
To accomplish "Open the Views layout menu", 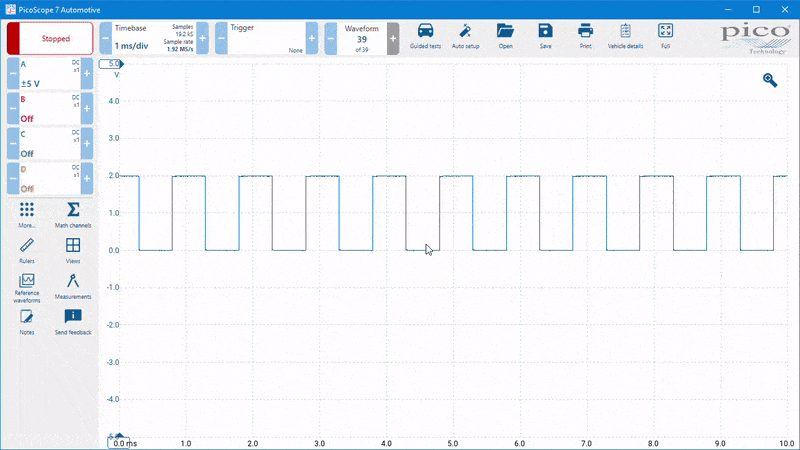I will (x=73, y=251).
